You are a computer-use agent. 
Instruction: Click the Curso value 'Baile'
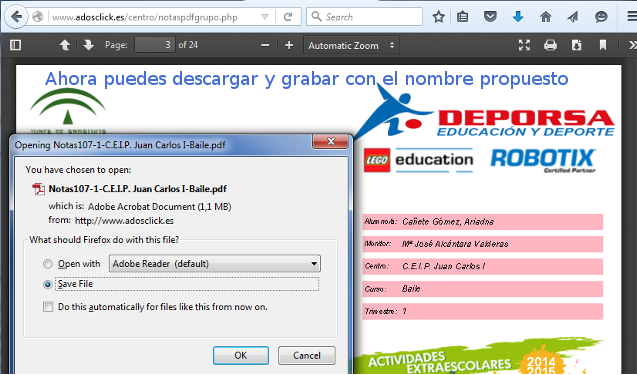point(411,289)
